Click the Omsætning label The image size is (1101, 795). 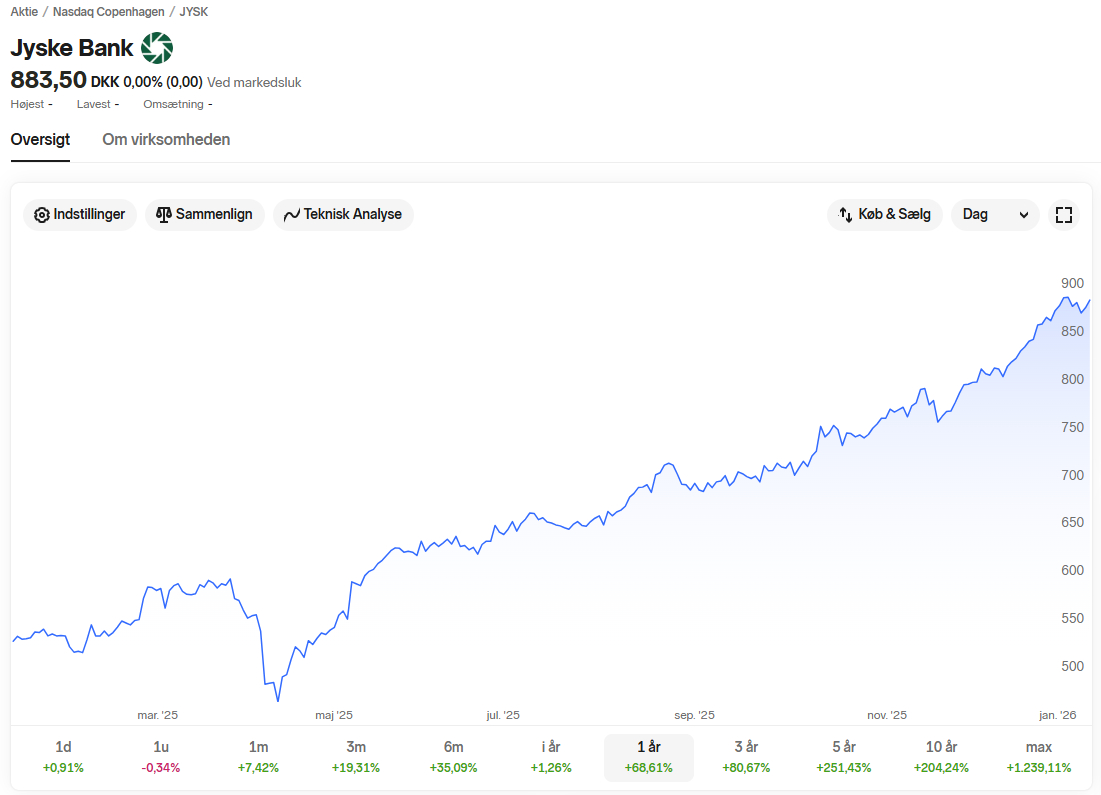(173, 104)
